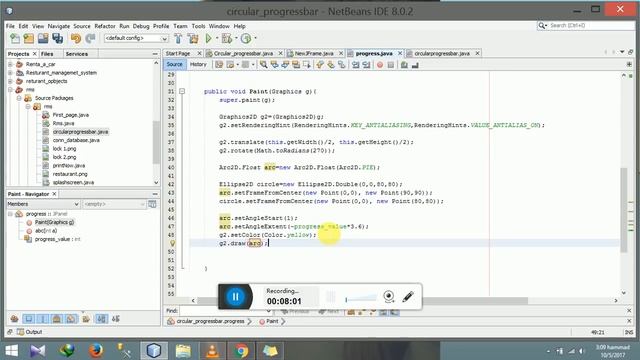Open the Firefox taskbar icon
640x360 pixels.
96,351
